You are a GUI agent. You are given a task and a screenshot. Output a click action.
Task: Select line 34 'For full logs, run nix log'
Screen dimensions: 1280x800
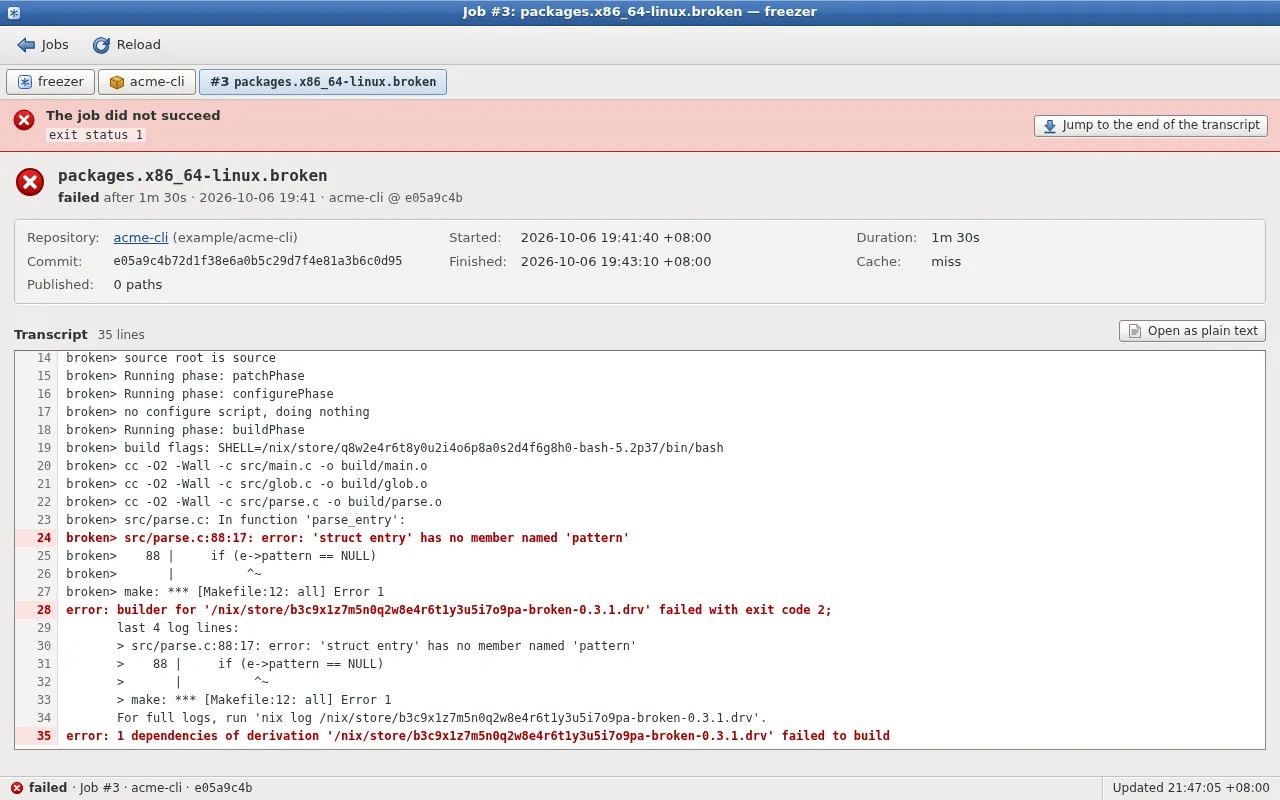640,718
